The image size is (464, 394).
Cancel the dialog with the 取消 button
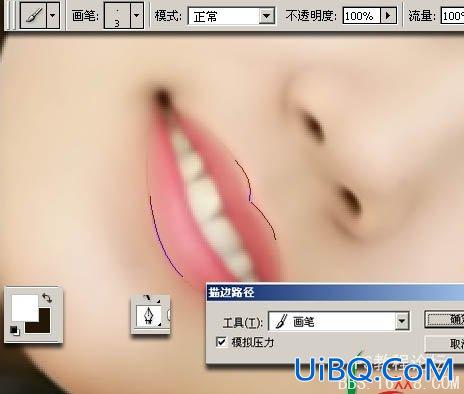point(444,344)
